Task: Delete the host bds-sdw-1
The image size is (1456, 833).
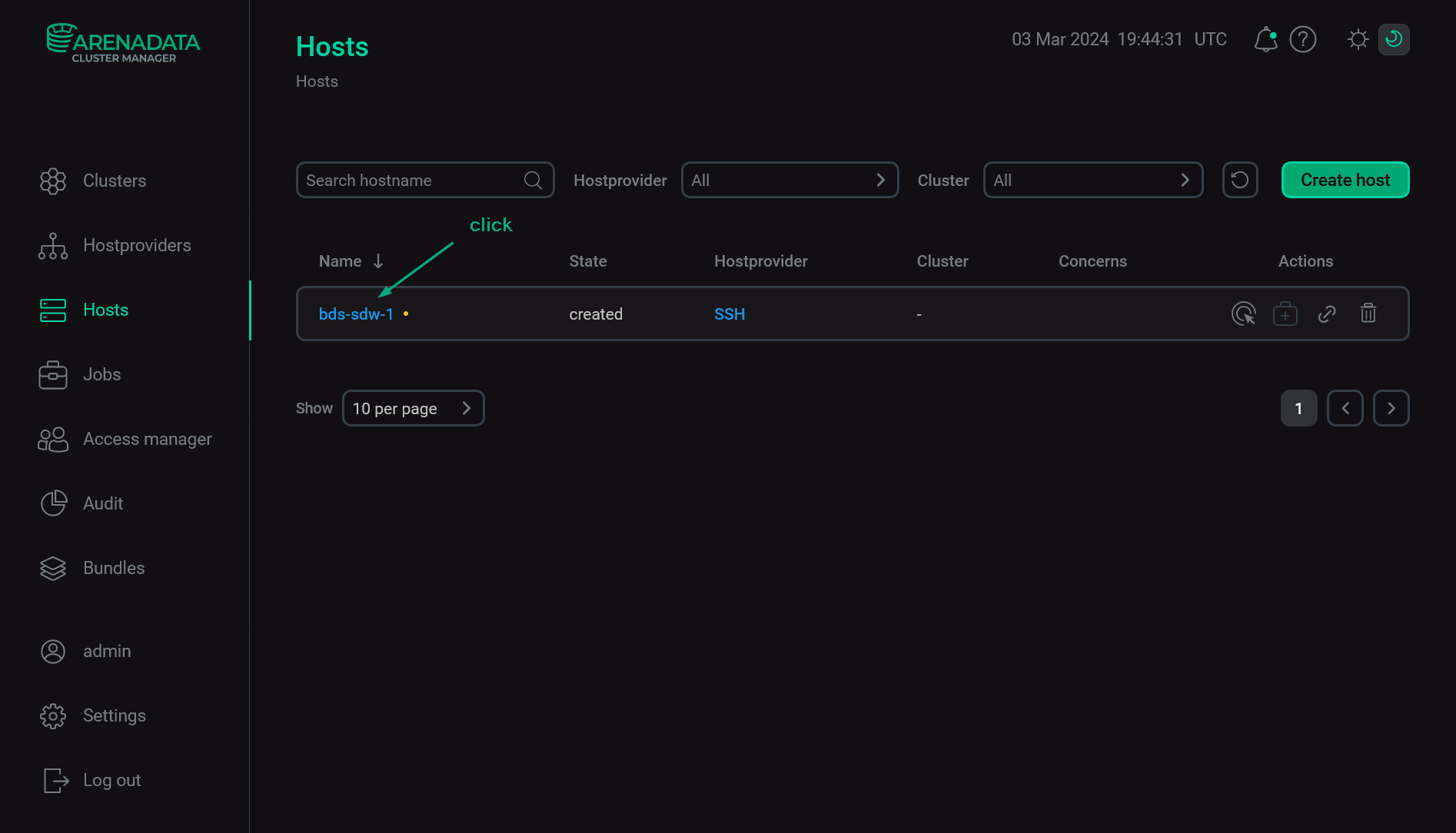Action: coord(1368,314)
